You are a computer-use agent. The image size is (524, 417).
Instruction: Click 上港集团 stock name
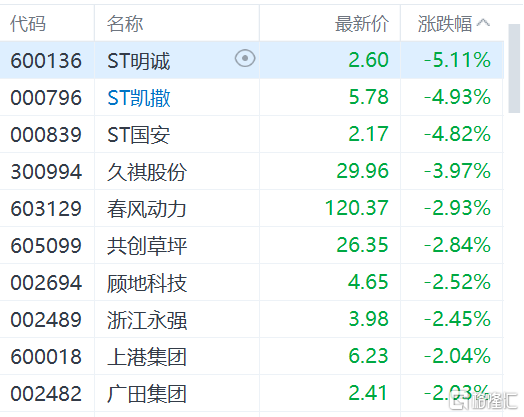tap(147, 357)
